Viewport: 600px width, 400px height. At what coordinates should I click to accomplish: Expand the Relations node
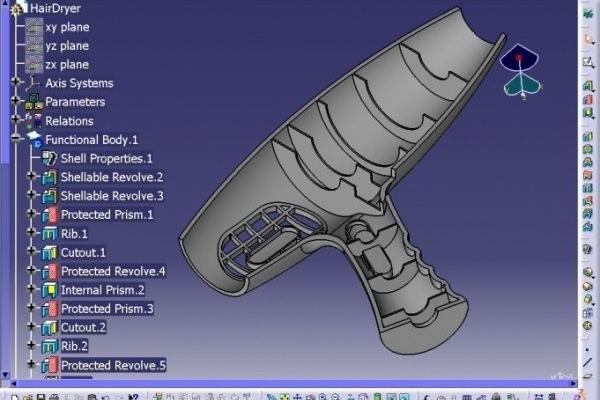click(x=16, y=119)
